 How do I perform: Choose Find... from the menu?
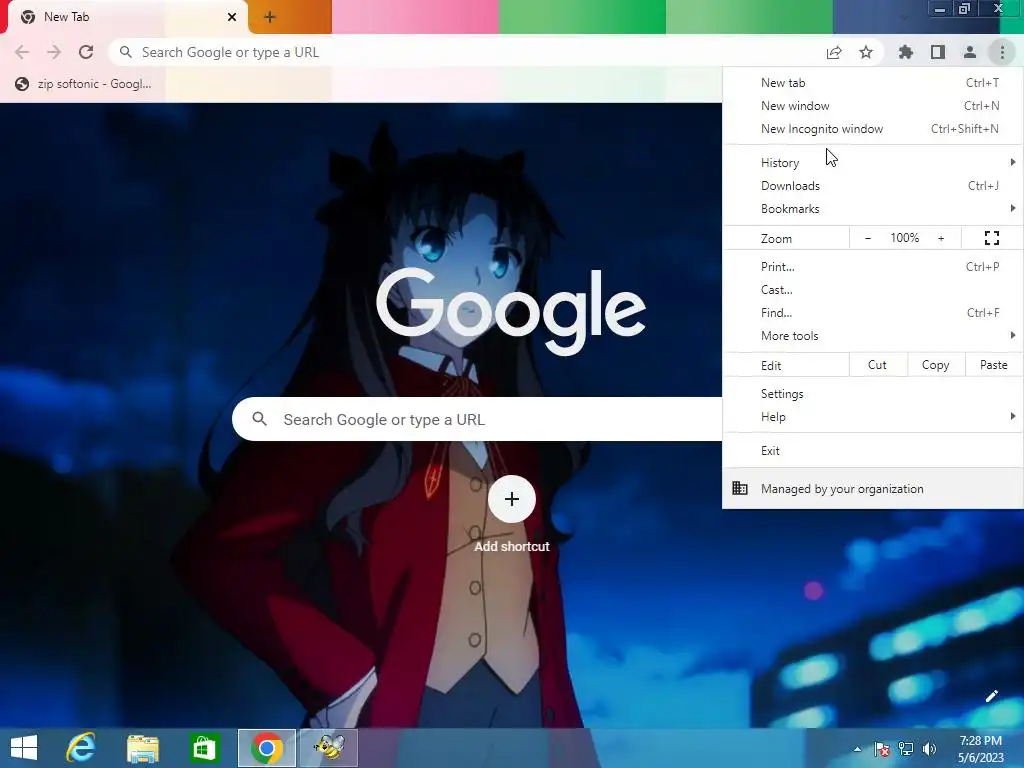coord(873,313)
